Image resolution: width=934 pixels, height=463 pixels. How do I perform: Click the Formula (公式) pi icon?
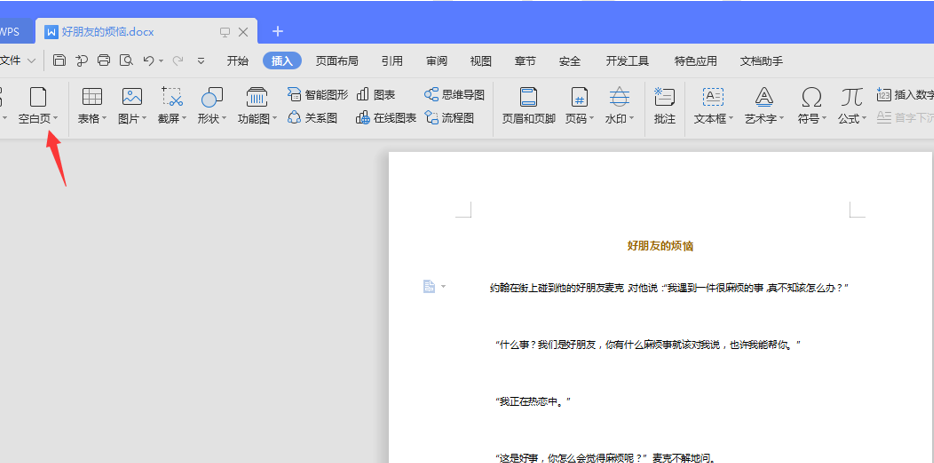tap(852, 97)
